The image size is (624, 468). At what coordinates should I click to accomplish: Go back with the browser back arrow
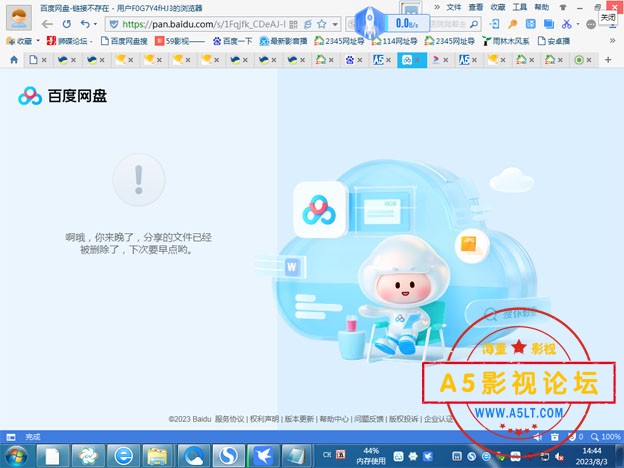[47, 24]
